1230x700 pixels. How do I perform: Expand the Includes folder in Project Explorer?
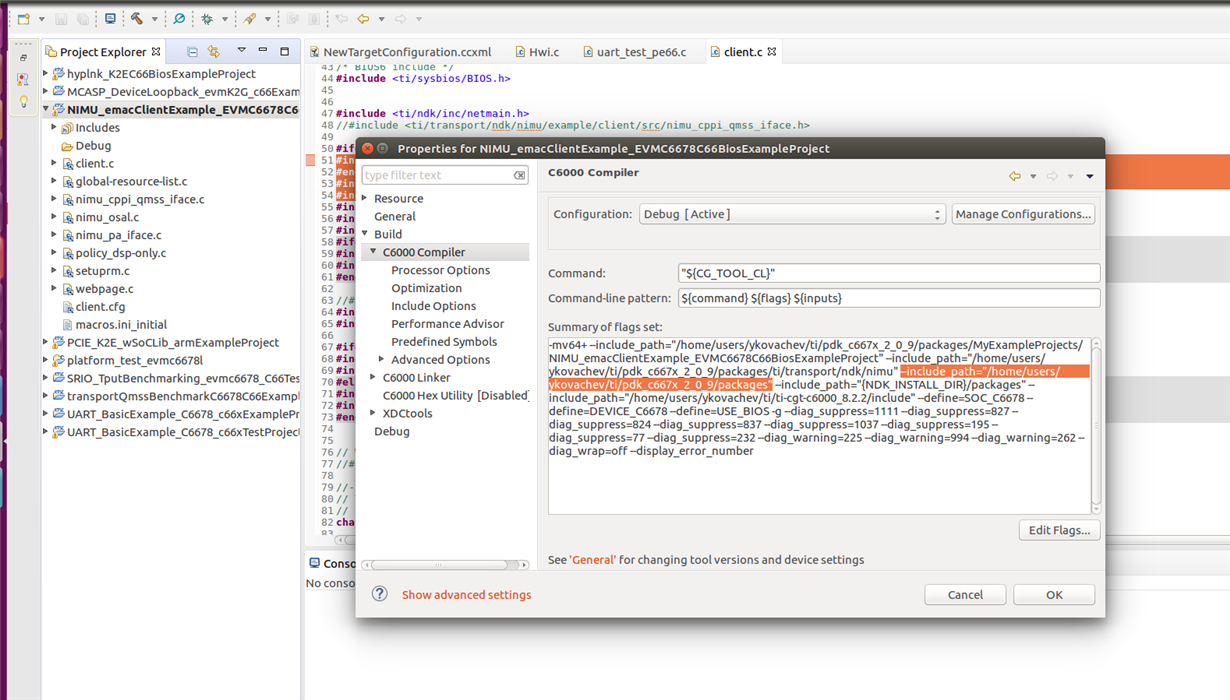click(55, 127)
